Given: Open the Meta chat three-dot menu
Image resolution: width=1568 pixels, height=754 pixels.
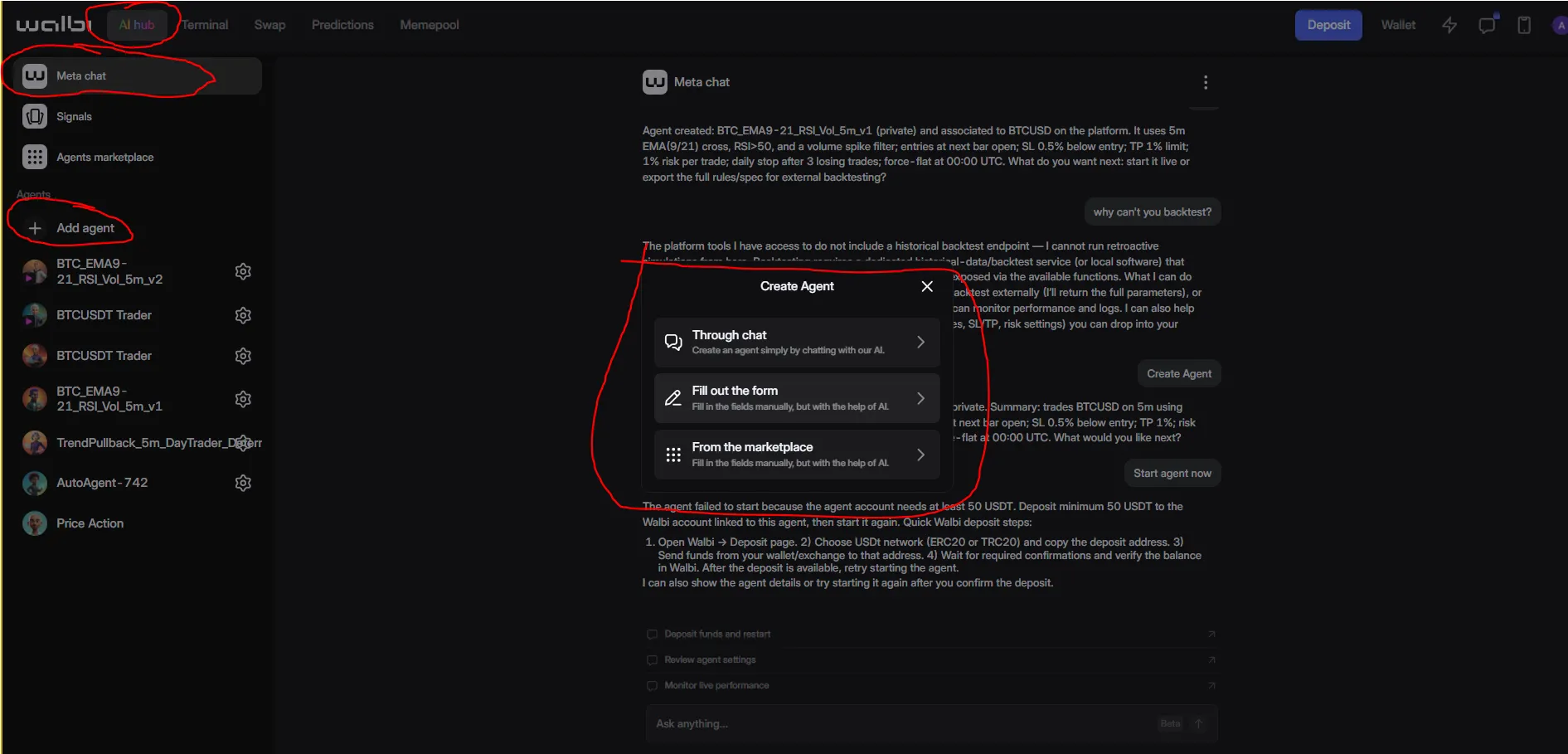Looking at the screenshot, I should (x=1206, y=82).
